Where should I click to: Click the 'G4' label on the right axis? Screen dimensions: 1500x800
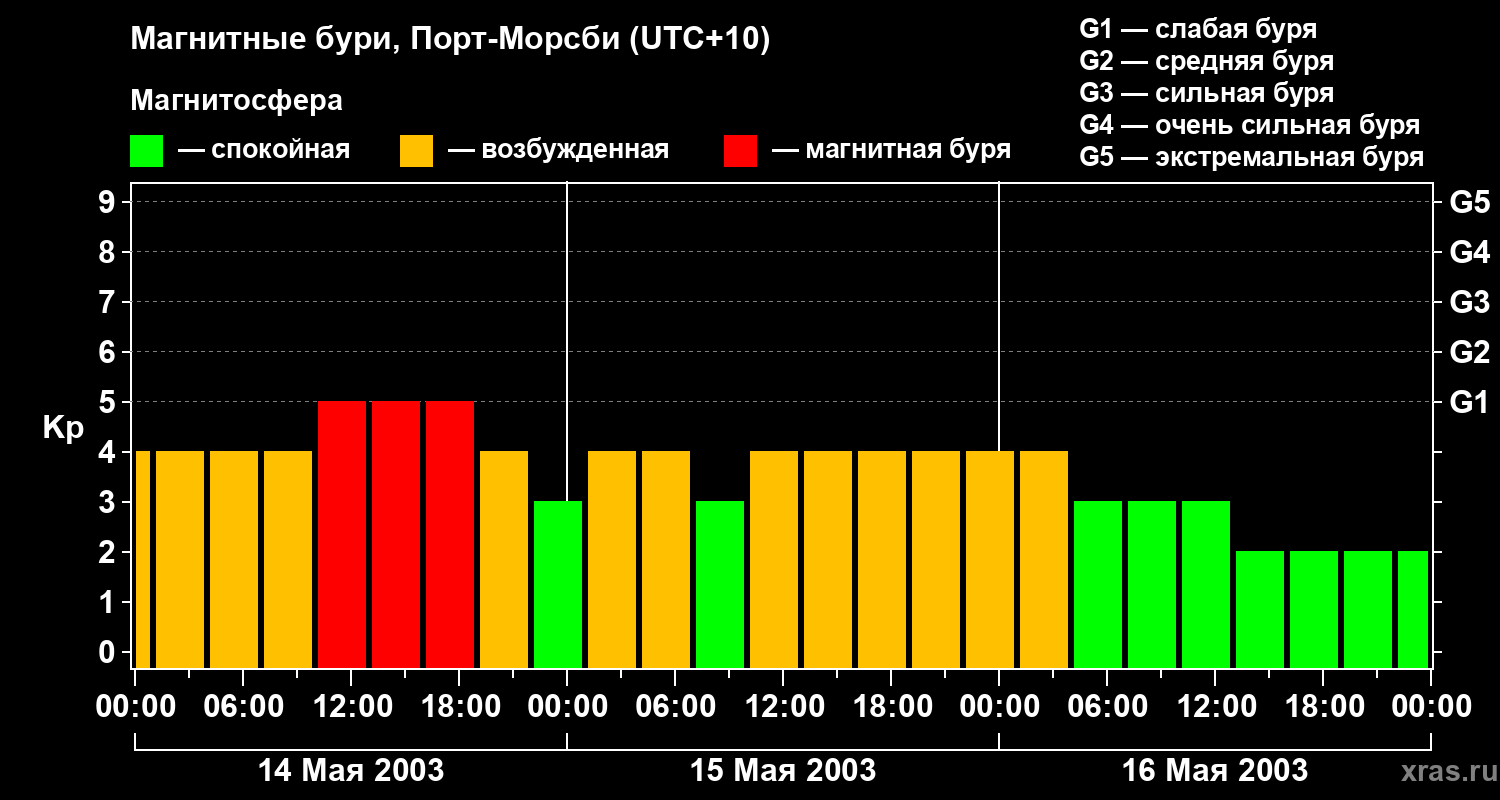pyautogui.click(x=1469, y=252)
